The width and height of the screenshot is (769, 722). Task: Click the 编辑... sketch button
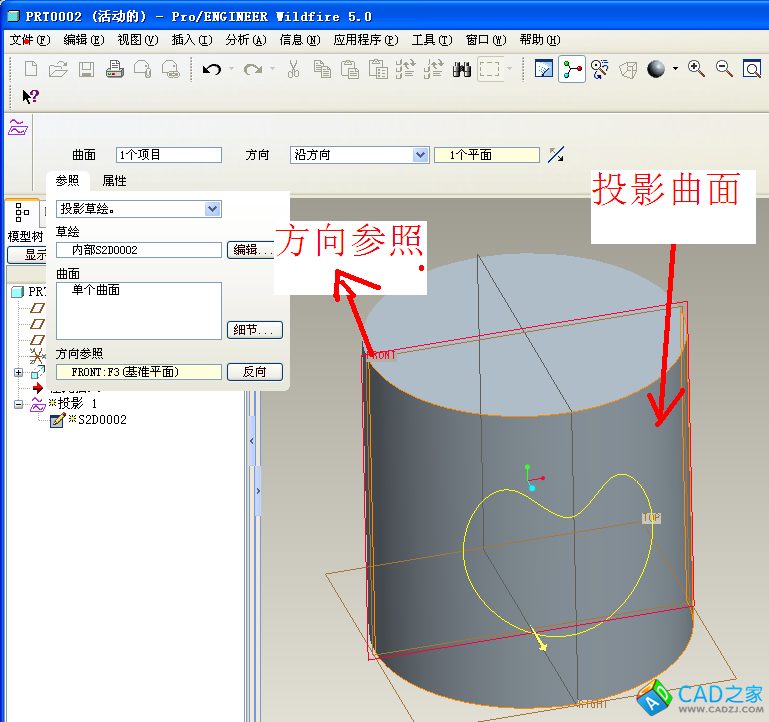pos(251,250)
